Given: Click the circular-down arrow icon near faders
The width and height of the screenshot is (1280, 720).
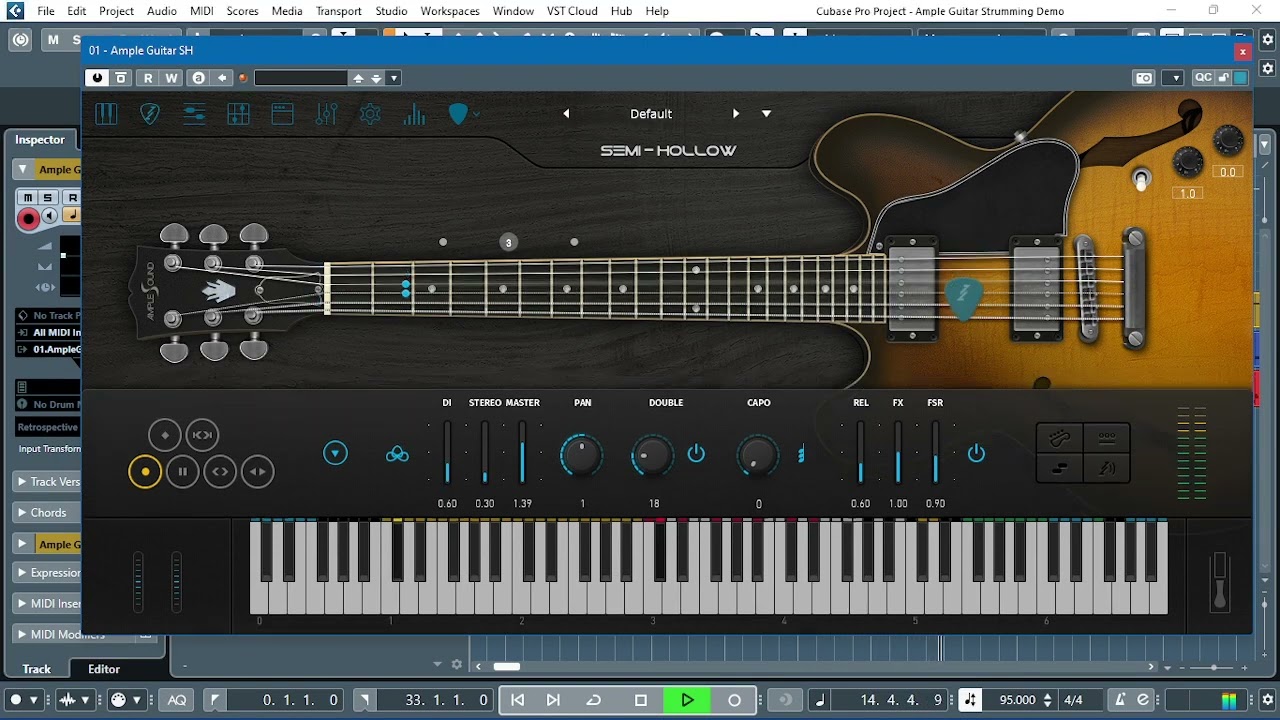Looking at the screenshot, I should click(335, 453).
